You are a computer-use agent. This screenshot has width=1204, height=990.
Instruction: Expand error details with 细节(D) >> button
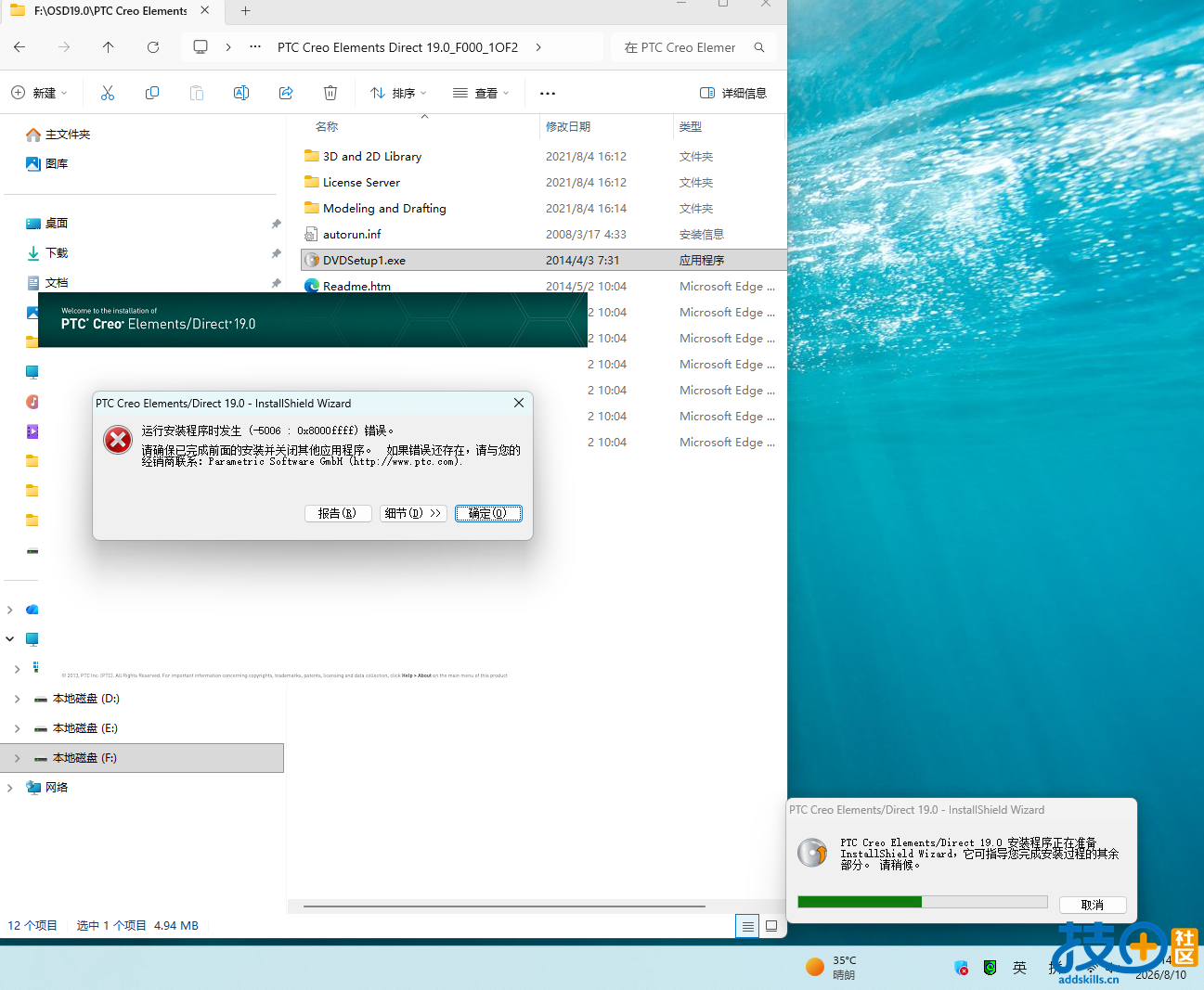[413, 513]
